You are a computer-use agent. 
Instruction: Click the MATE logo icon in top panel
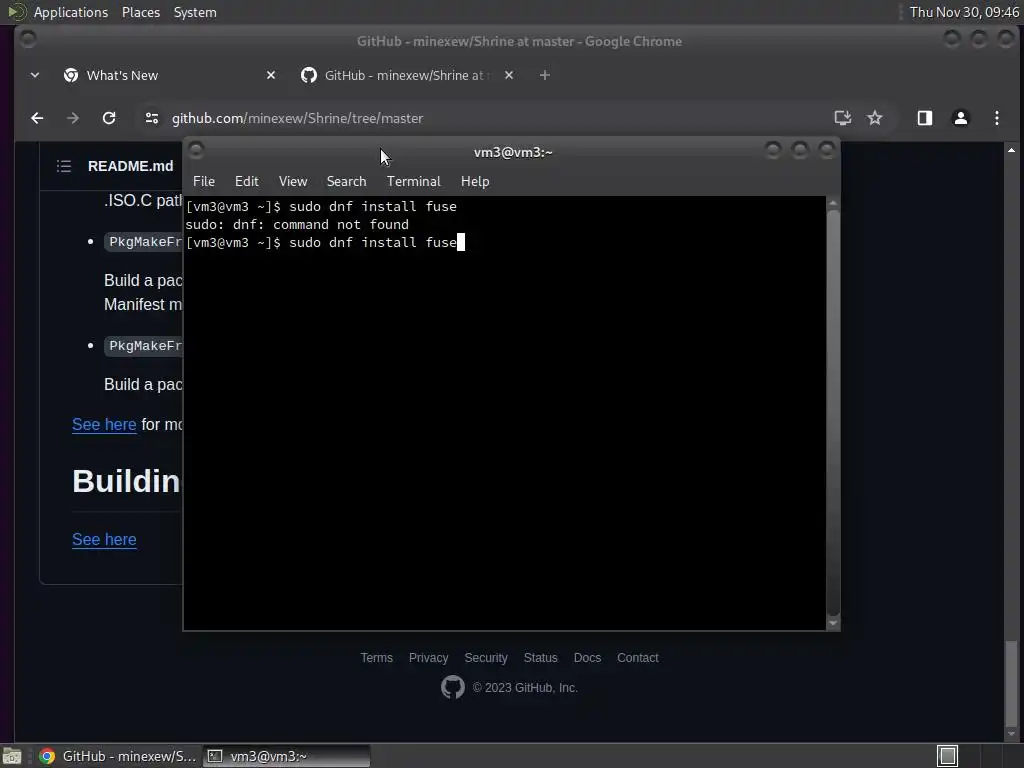point(17,12)
